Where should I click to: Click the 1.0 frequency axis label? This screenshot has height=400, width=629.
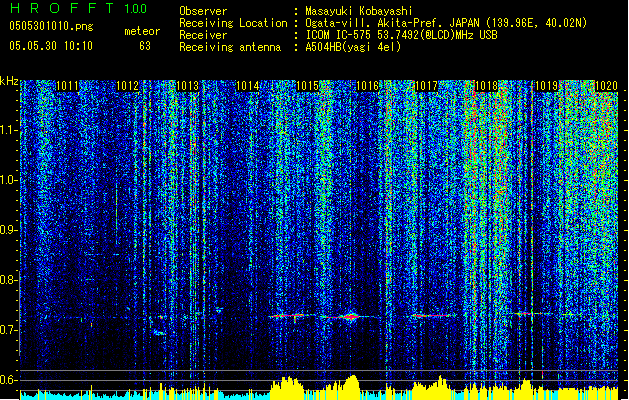9,180
